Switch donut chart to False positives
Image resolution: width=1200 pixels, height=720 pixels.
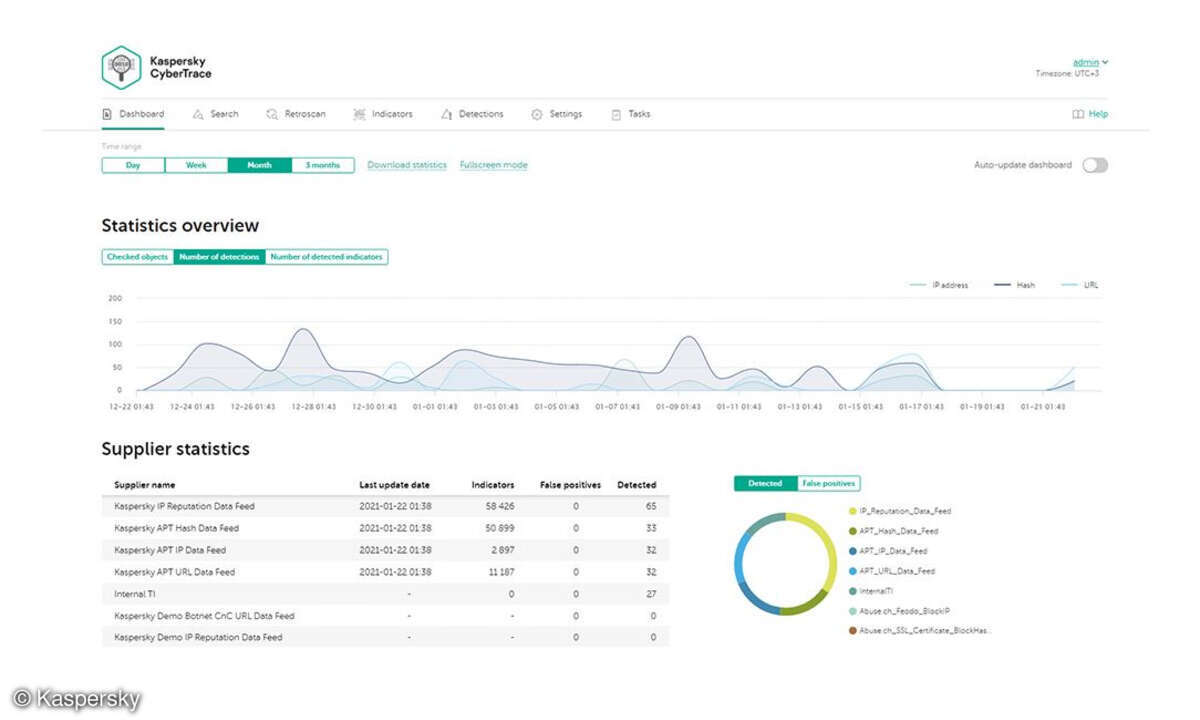[829, 483]
